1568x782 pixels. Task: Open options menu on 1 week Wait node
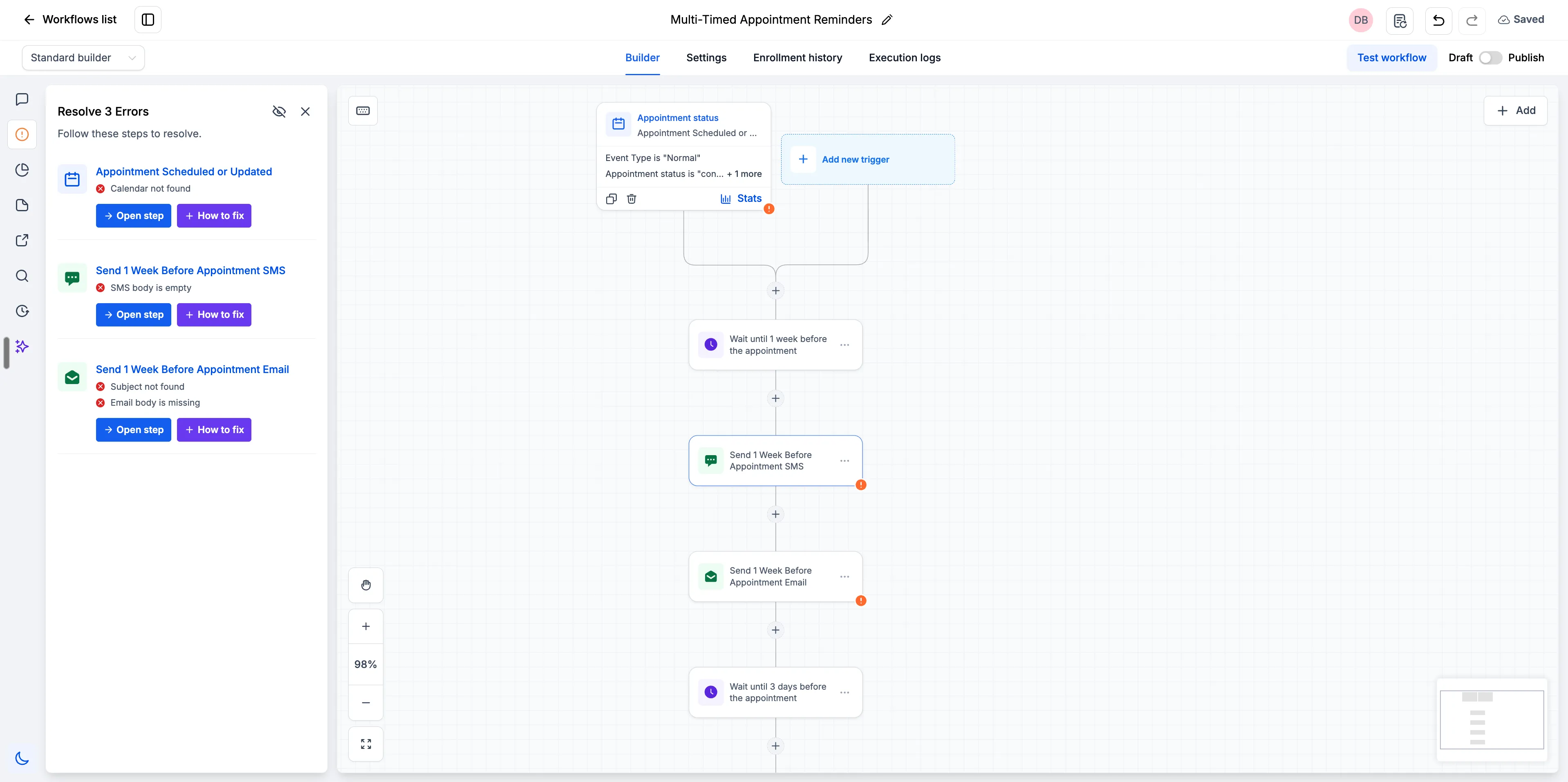(x=844, y=345)
